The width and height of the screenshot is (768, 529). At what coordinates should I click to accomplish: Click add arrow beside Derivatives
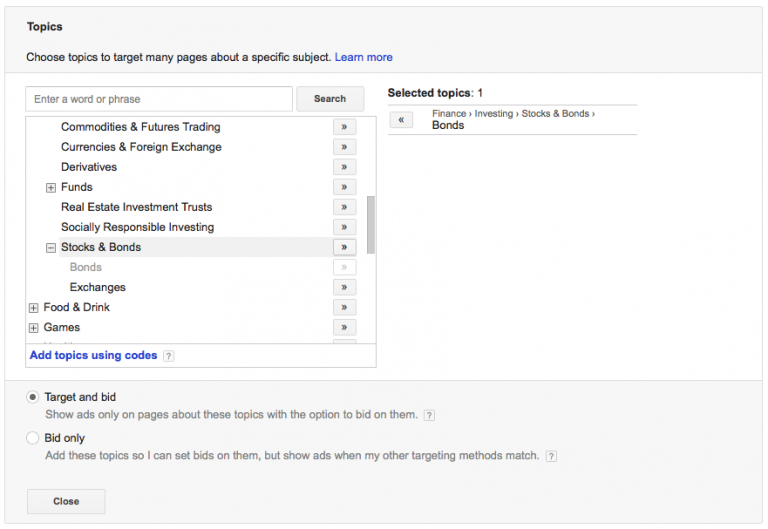(344, 167)
